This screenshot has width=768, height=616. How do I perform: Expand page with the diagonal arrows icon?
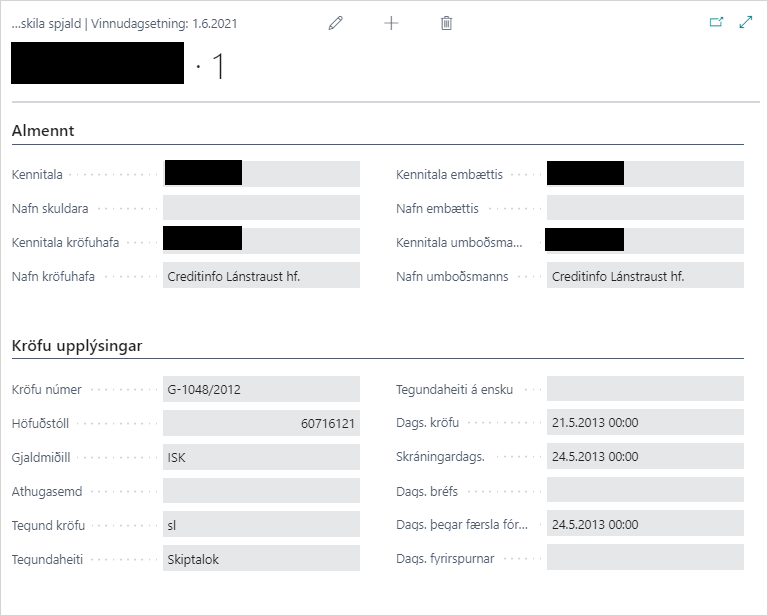[745, 22]
